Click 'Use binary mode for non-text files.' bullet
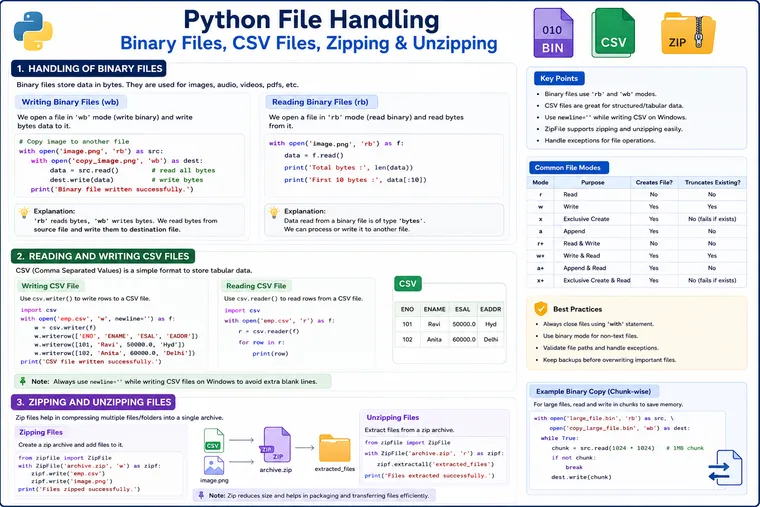Viewport: 760px width, 507px height. (x=590, y=336)
